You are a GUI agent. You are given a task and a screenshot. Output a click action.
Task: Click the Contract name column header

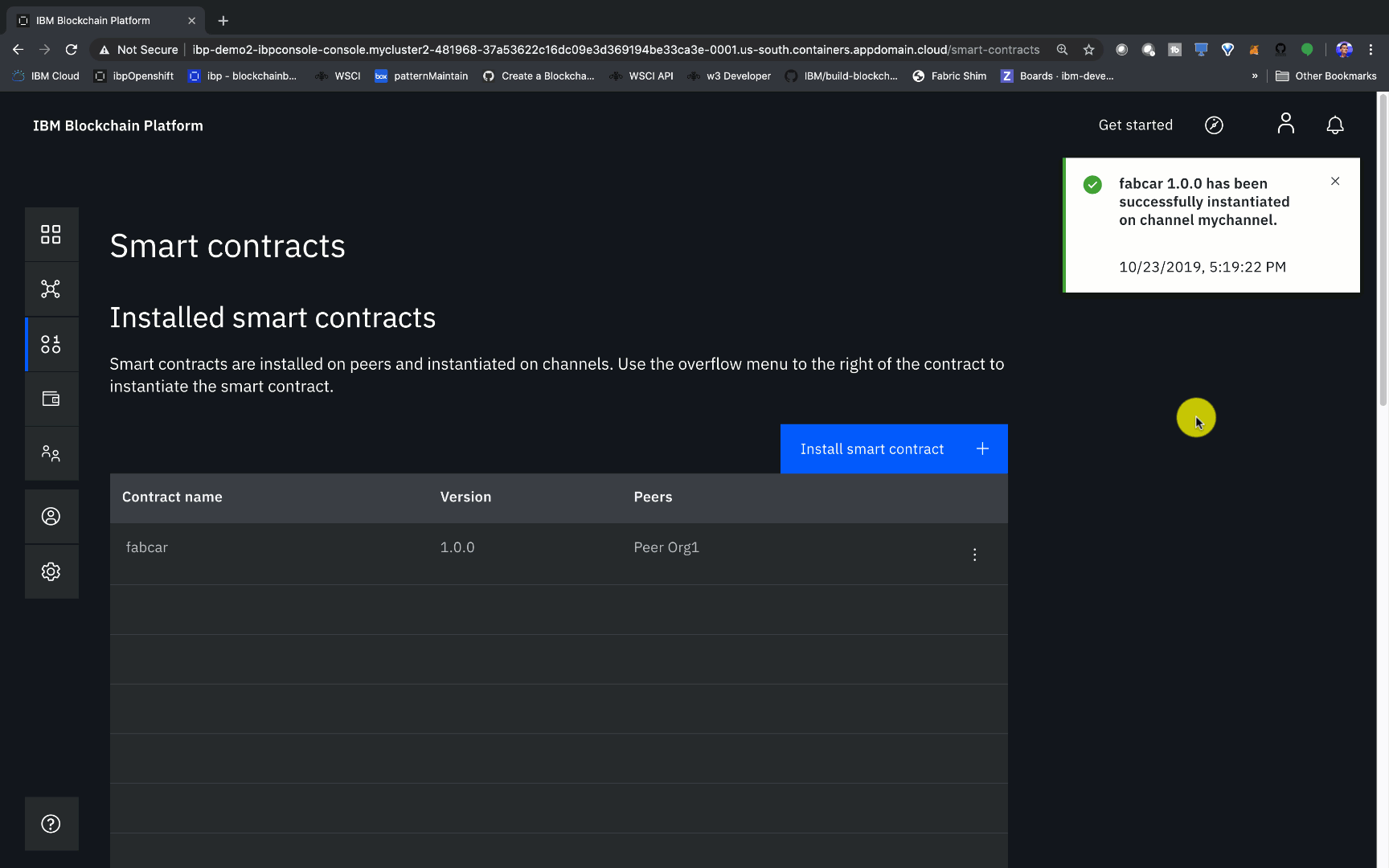tap(172, 497)
